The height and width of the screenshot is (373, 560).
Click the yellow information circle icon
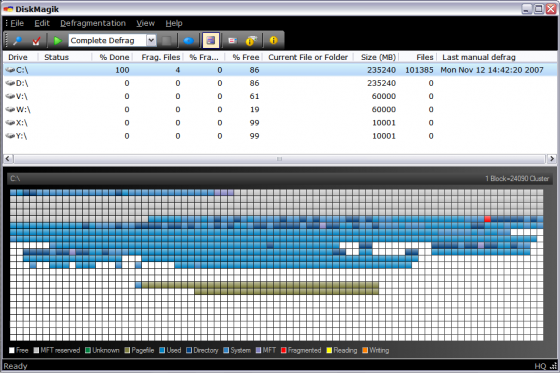click(274, 40)
